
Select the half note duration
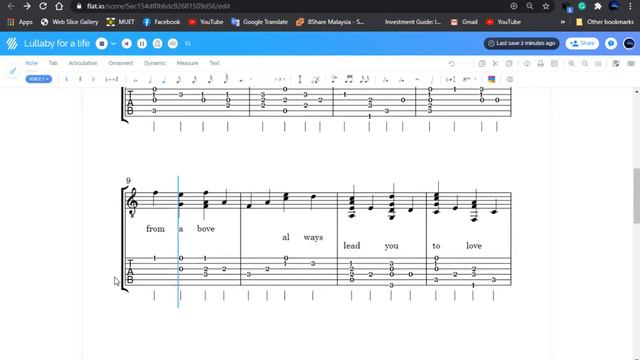[150, 79]
